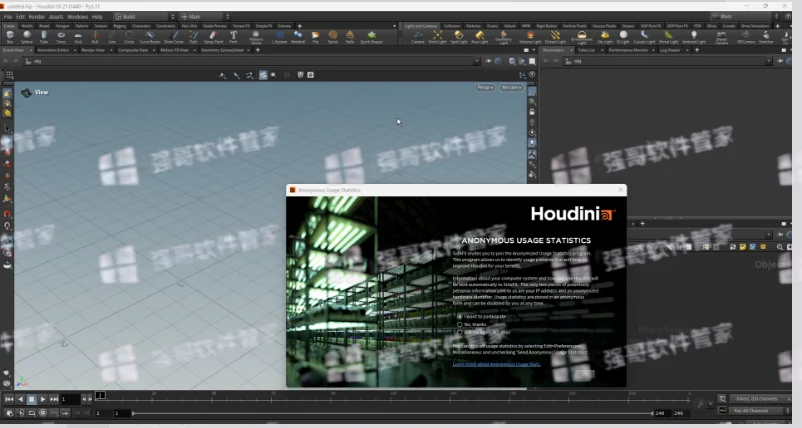Switch to the Composite View tab
The height and width of the screenshot is (428, 802).
click(132, 50)
